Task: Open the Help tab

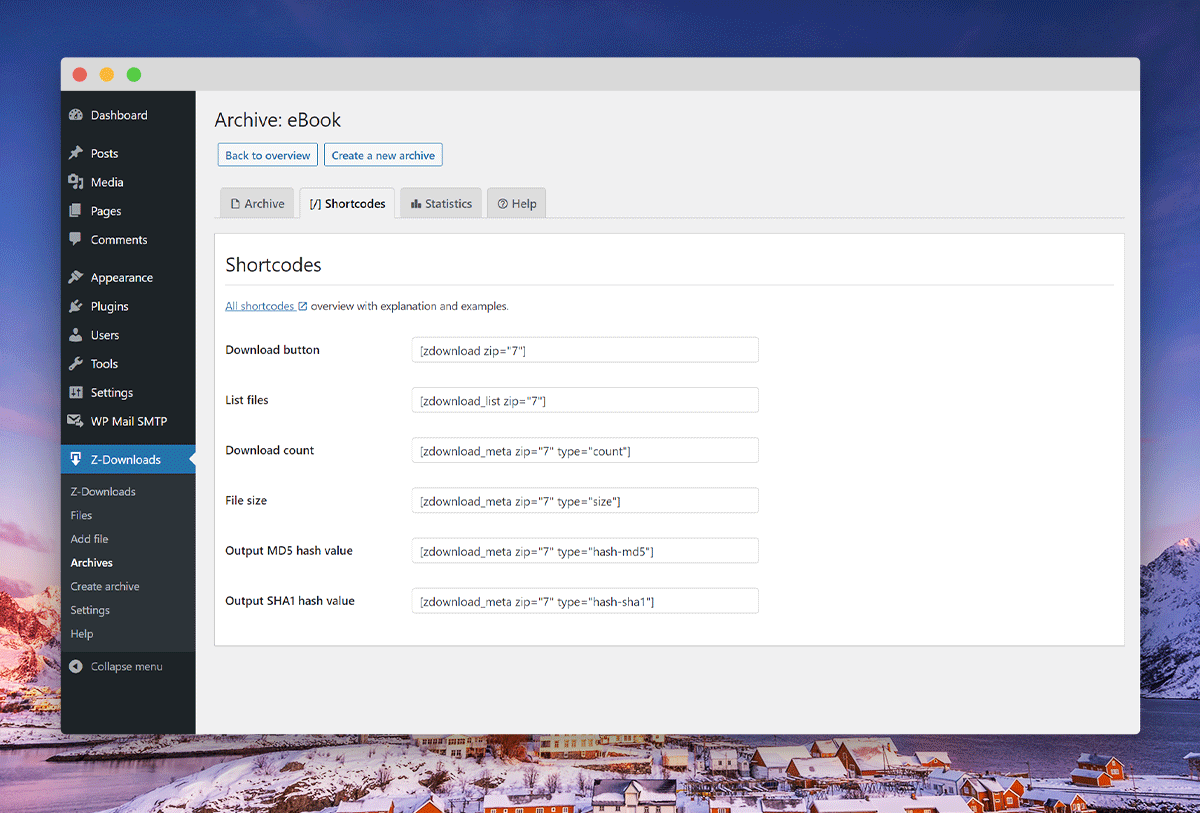Action: (x=516, y=204)
